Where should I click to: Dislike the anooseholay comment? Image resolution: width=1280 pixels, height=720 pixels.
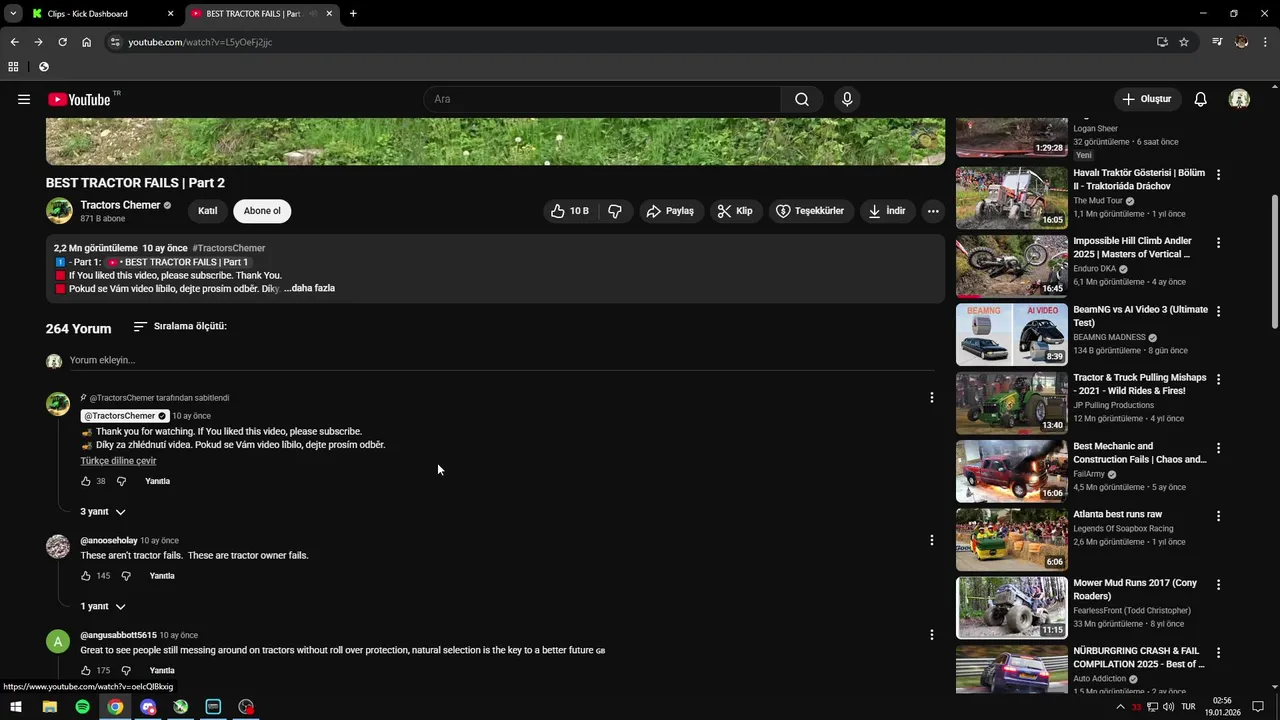(126, 576)
